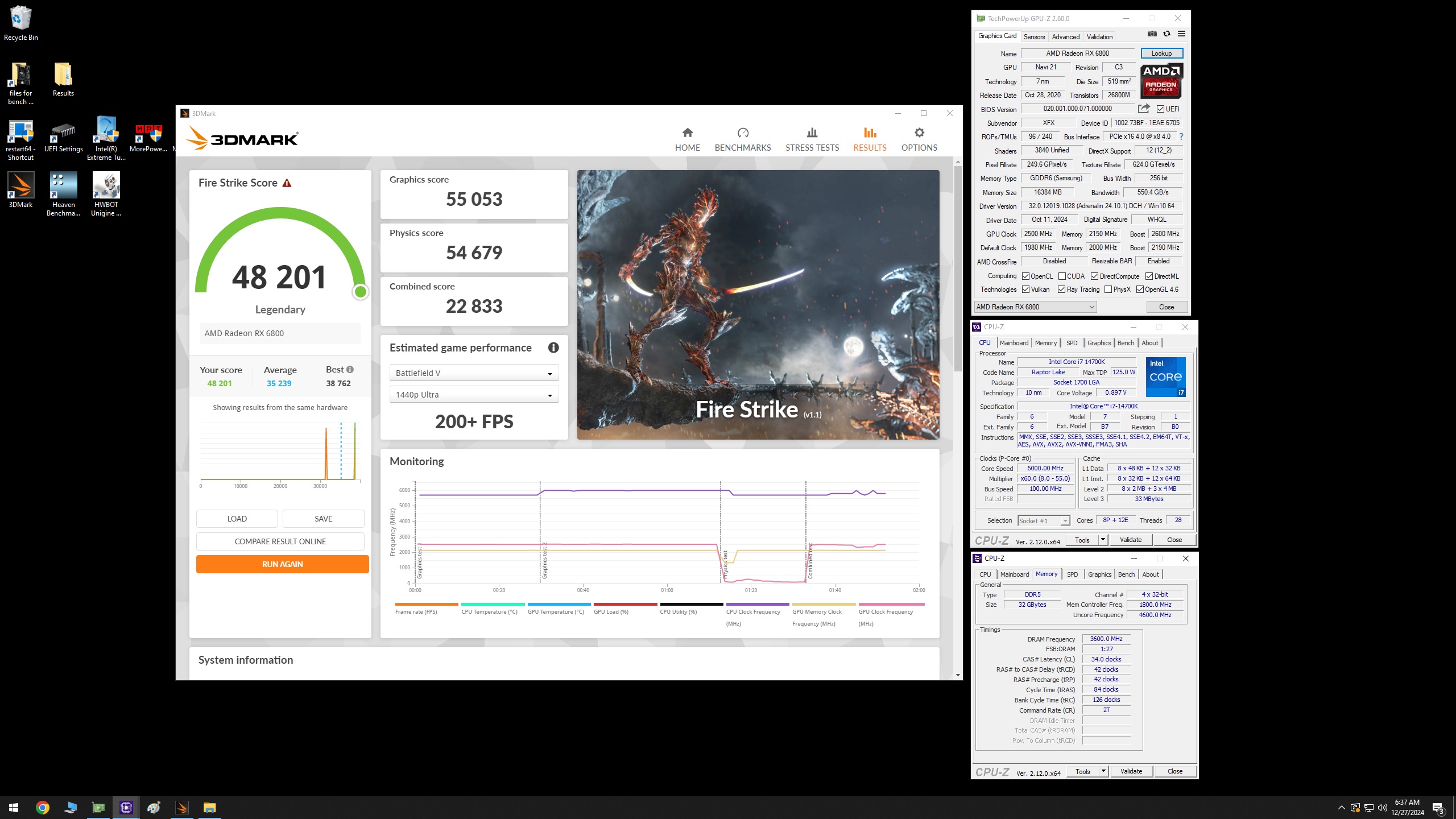Open the taskbar clock and date
This screenshot has width=1456, height=819.
click(1408, 808)
